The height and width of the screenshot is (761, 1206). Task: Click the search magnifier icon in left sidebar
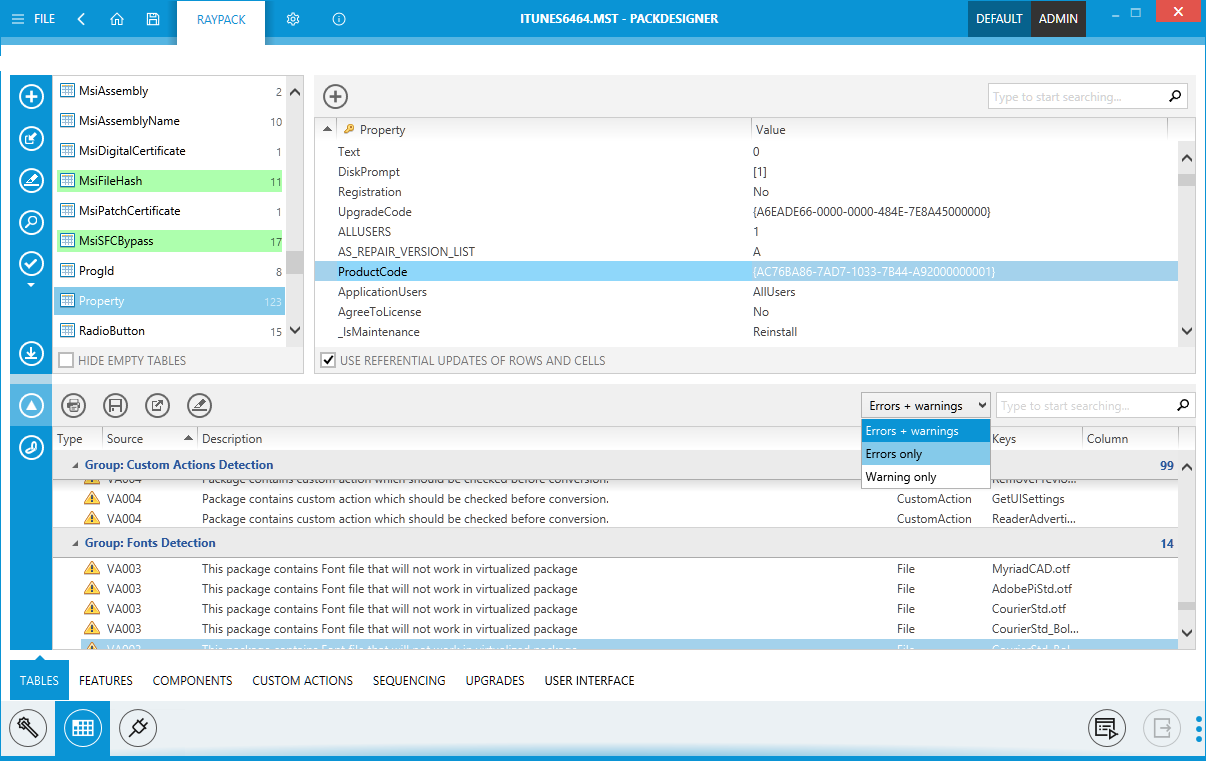31,222
